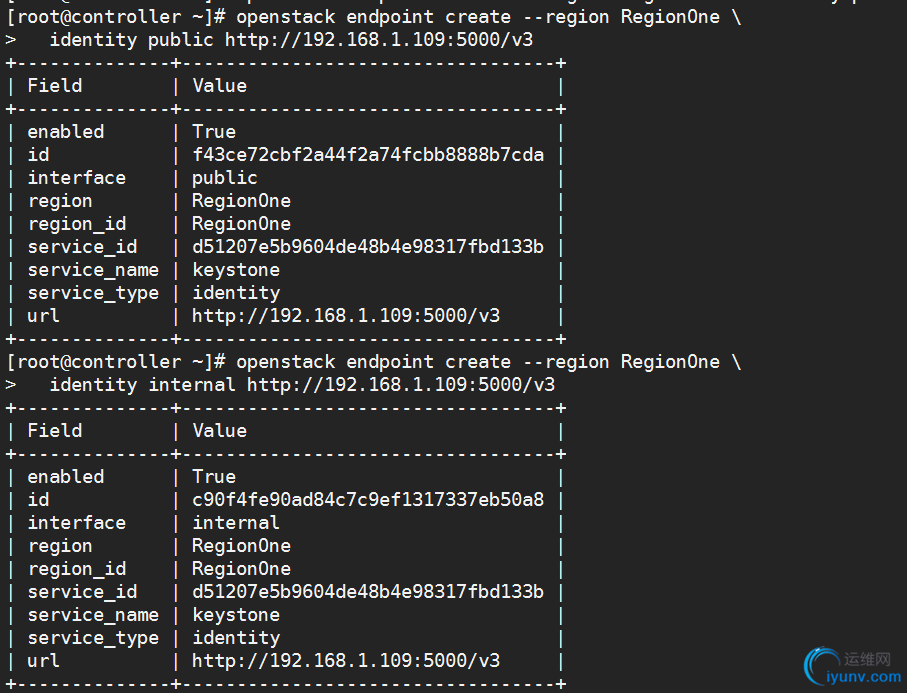Click the 'Value' header of the second table

tap(219, 431)
